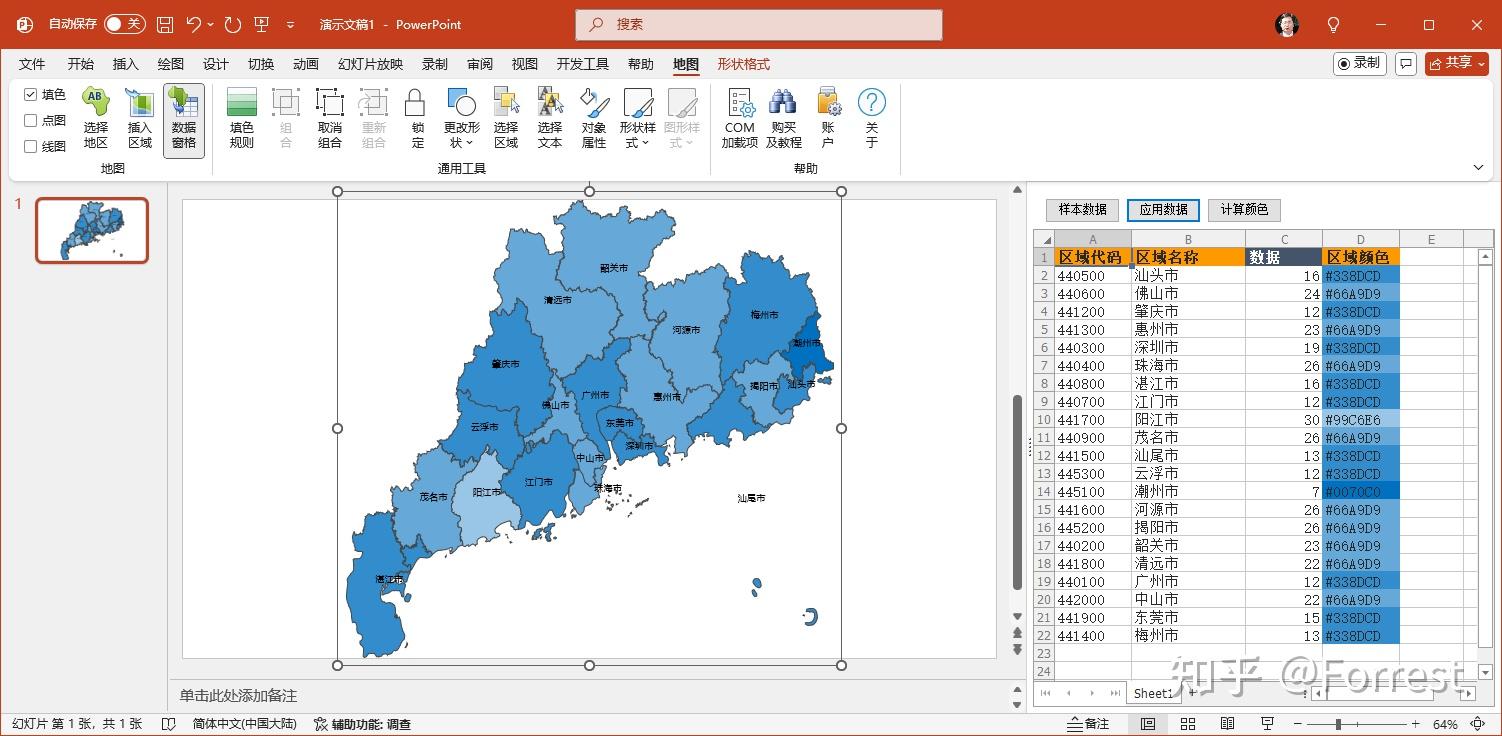Select slide 1 thumbnail

91,230
